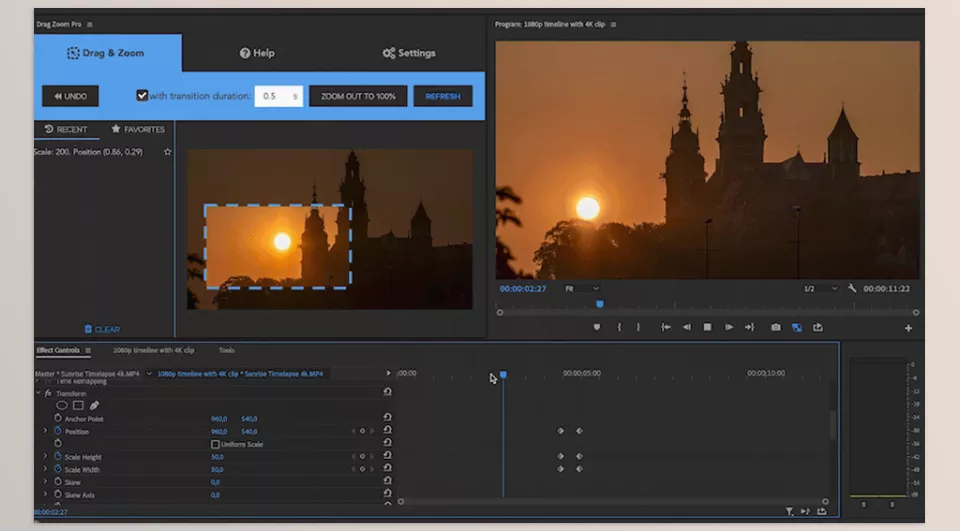Viewport: 960px width, 531px height.
Task: Click the Go to Out button
Action: tap(749, 327)
